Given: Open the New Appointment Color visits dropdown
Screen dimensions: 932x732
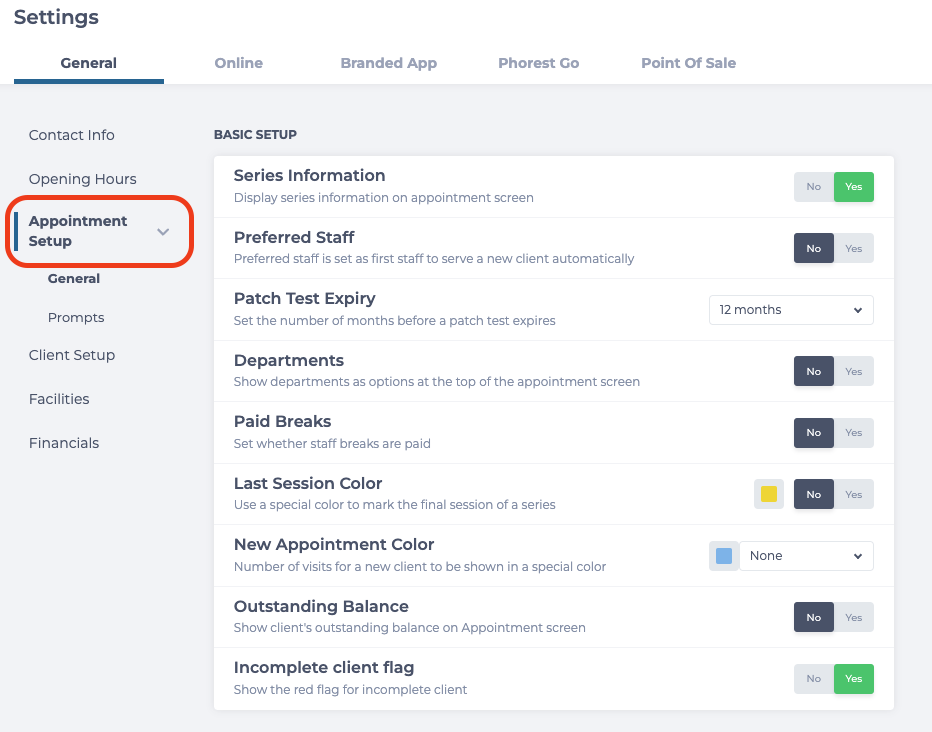Looking at the screenshot, I should click(x=806, y=556).
